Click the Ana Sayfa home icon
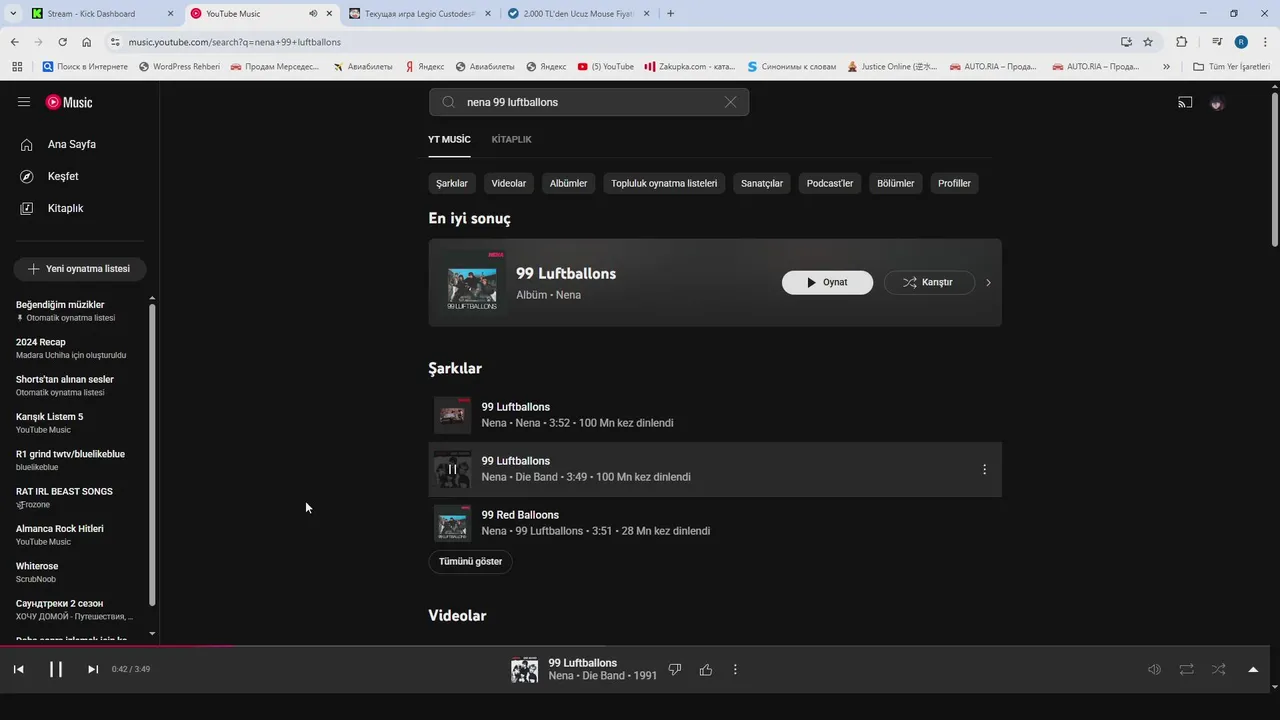The image size is (1280, 720). click(27, 145)
